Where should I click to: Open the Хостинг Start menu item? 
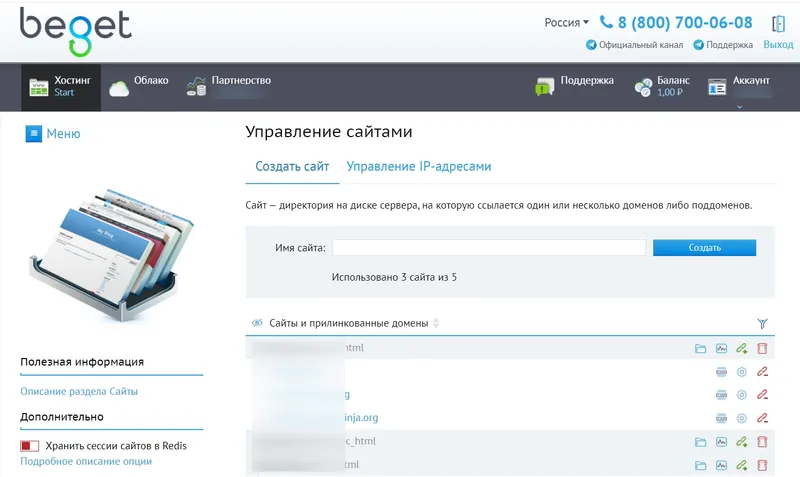click(x=61, y=87)
